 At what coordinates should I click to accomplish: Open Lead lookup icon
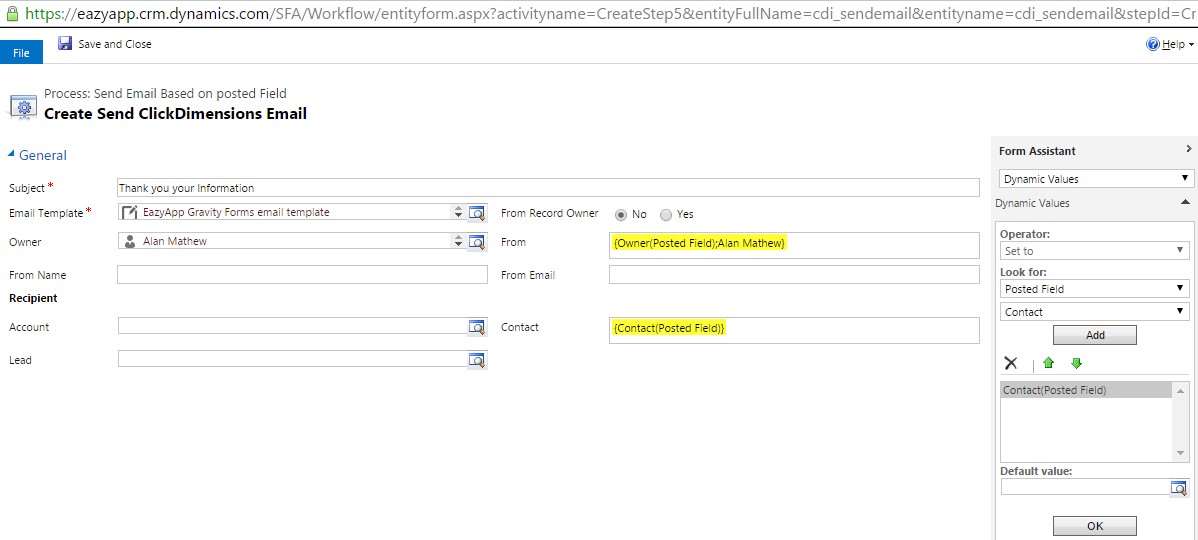click(x=477, y=359)
